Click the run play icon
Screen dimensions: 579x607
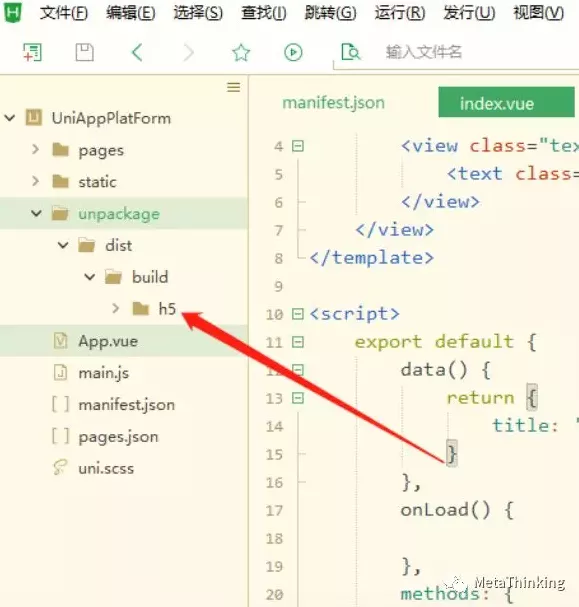pos(293,52)
